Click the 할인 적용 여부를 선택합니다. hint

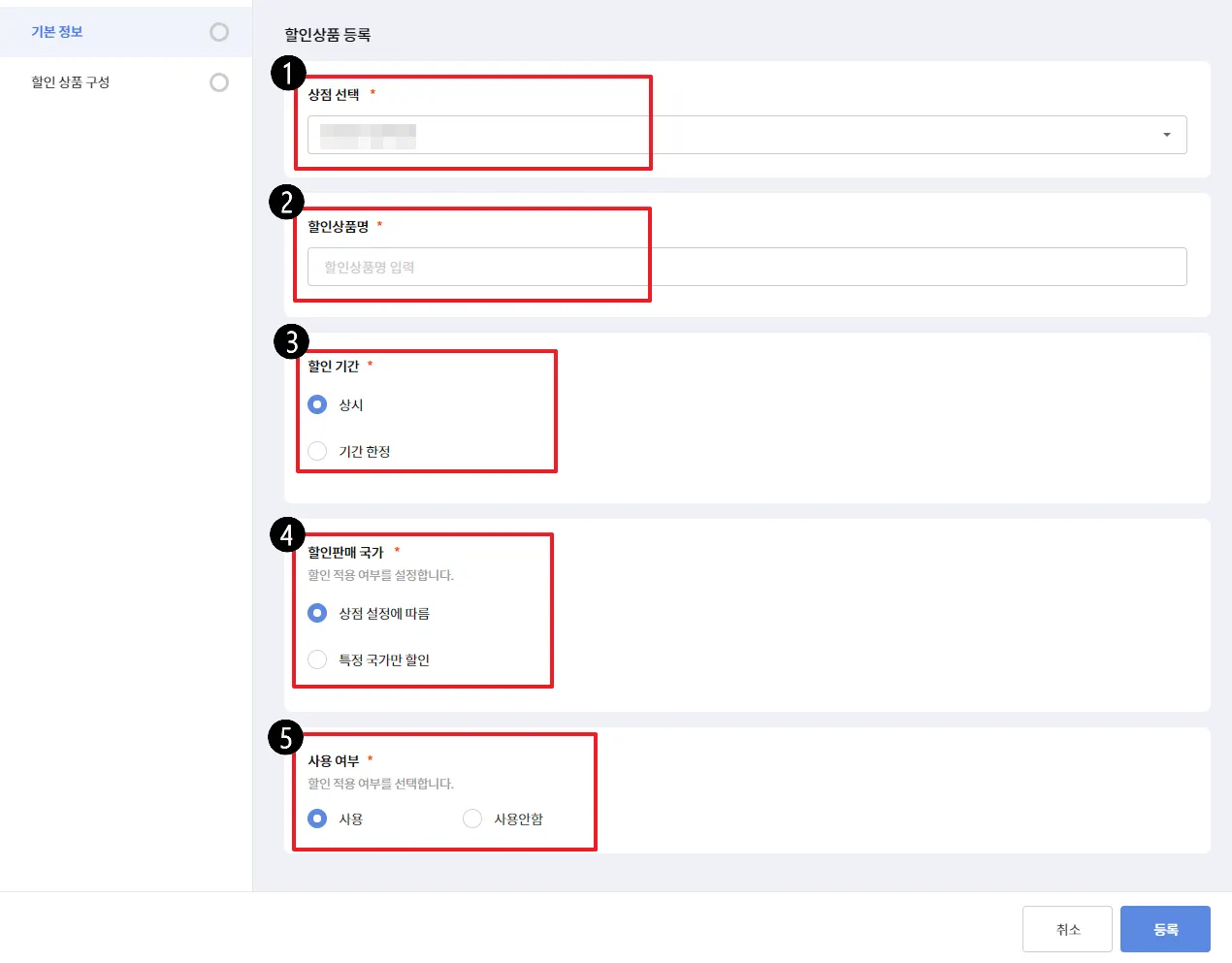(x=381, y=784)
